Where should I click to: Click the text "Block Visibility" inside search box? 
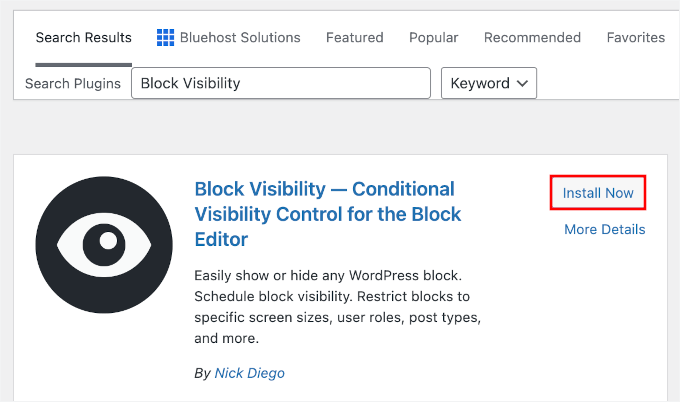pos(191,83)
